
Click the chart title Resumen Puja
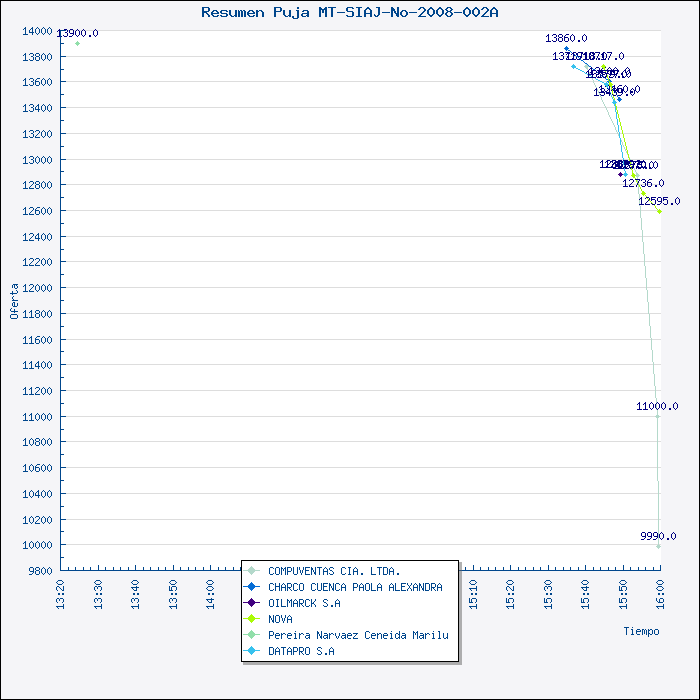click(x=349, y=12)
